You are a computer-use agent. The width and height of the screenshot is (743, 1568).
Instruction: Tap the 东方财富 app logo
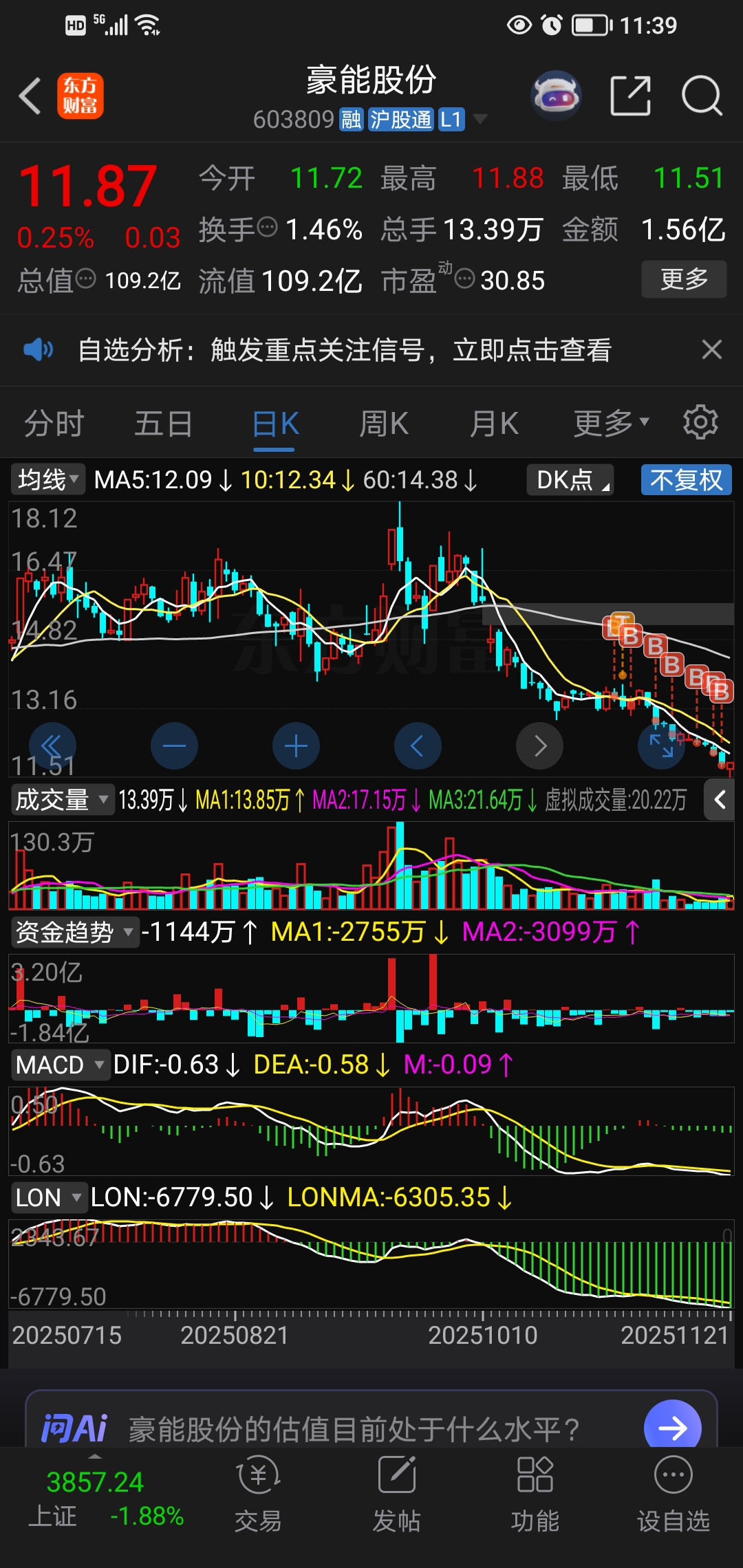[x=80, y=96]
